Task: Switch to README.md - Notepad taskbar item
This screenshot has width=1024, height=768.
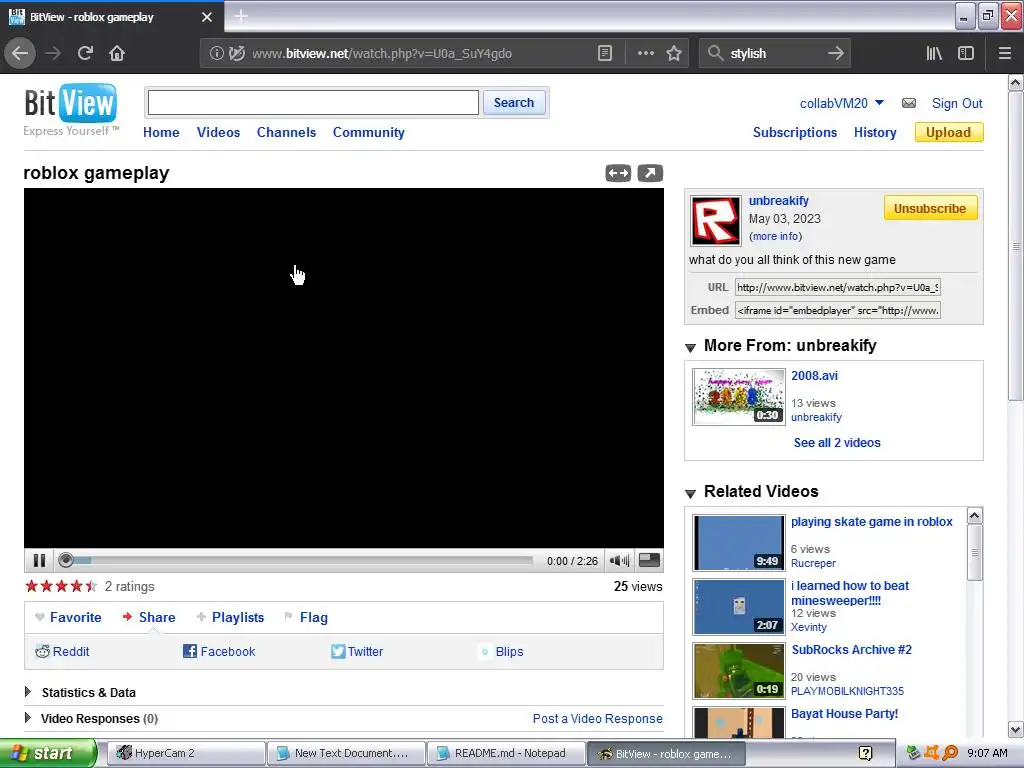Action: click(506, 753)
